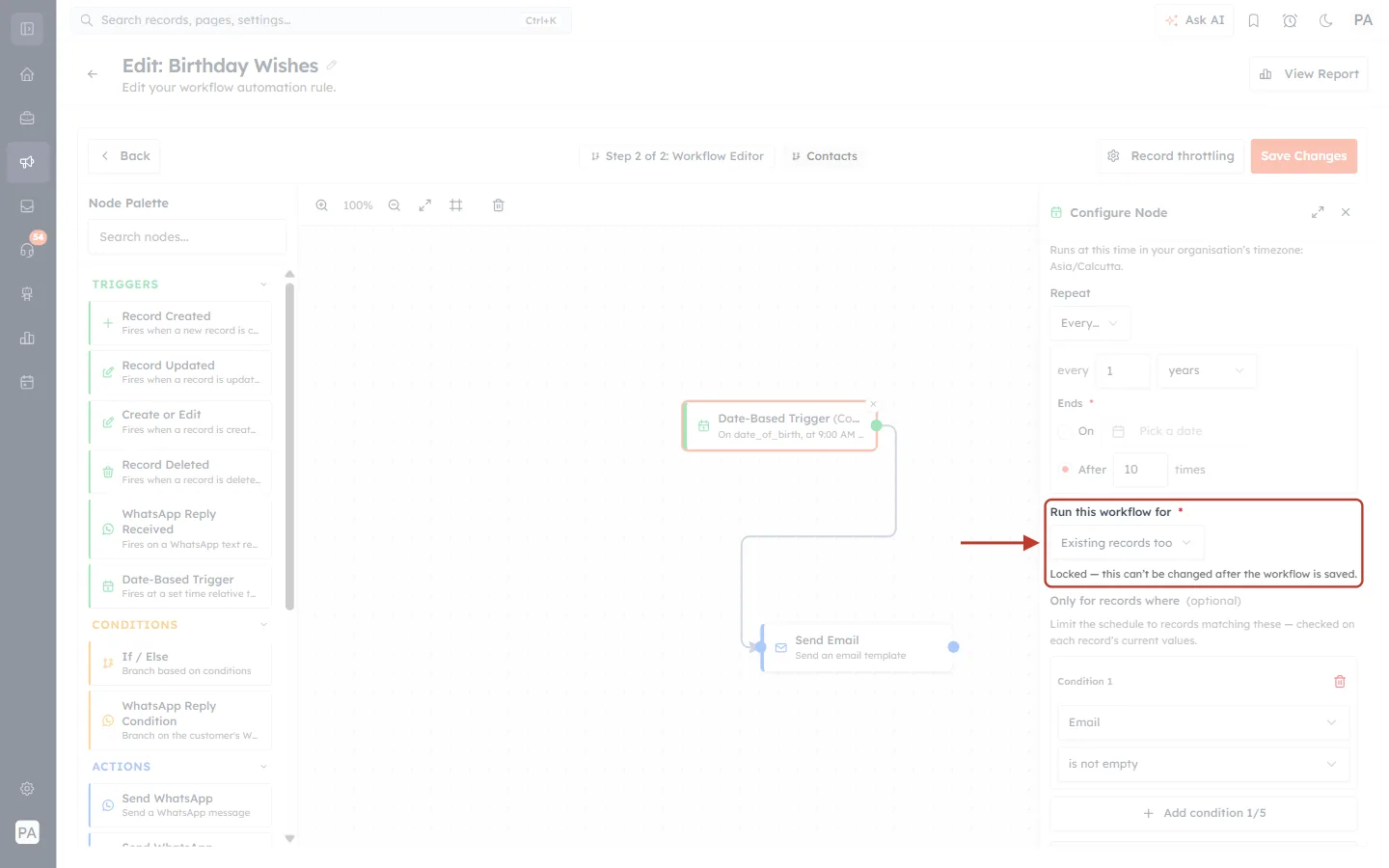Image resolution: width=1389 pixels, height=868 pixels.
Task: Click the fit-to-view expand icon
Action: click(424, 205)
